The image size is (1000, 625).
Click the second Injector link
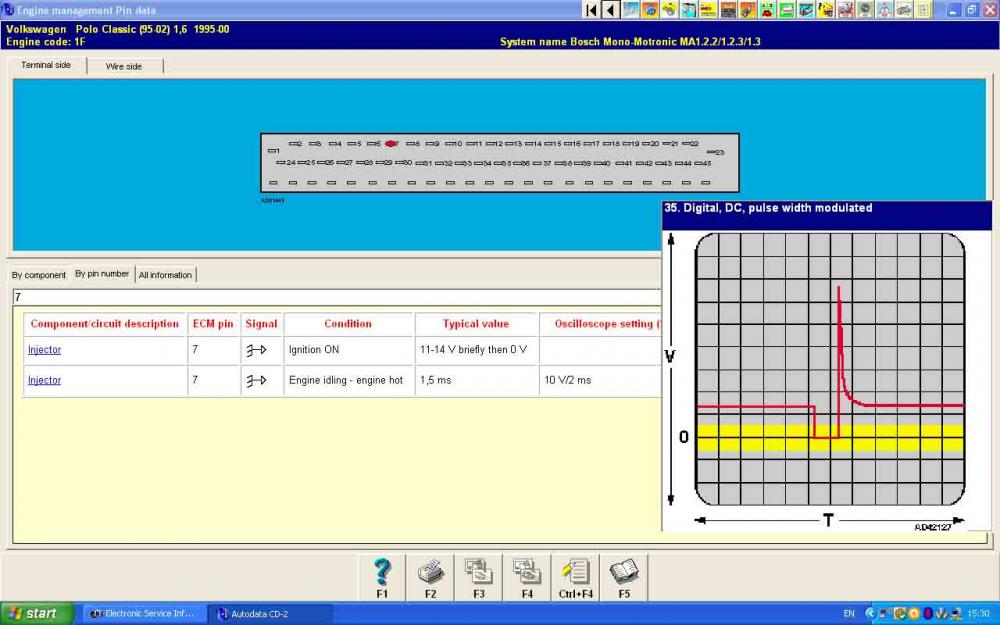(45, 380)
